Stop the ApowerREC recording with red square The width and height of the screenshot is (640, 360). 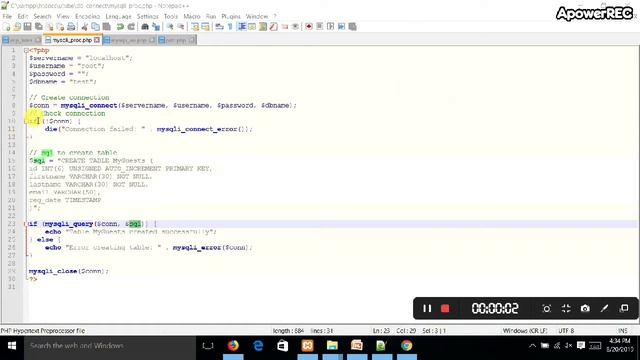[x=445, y=309]
